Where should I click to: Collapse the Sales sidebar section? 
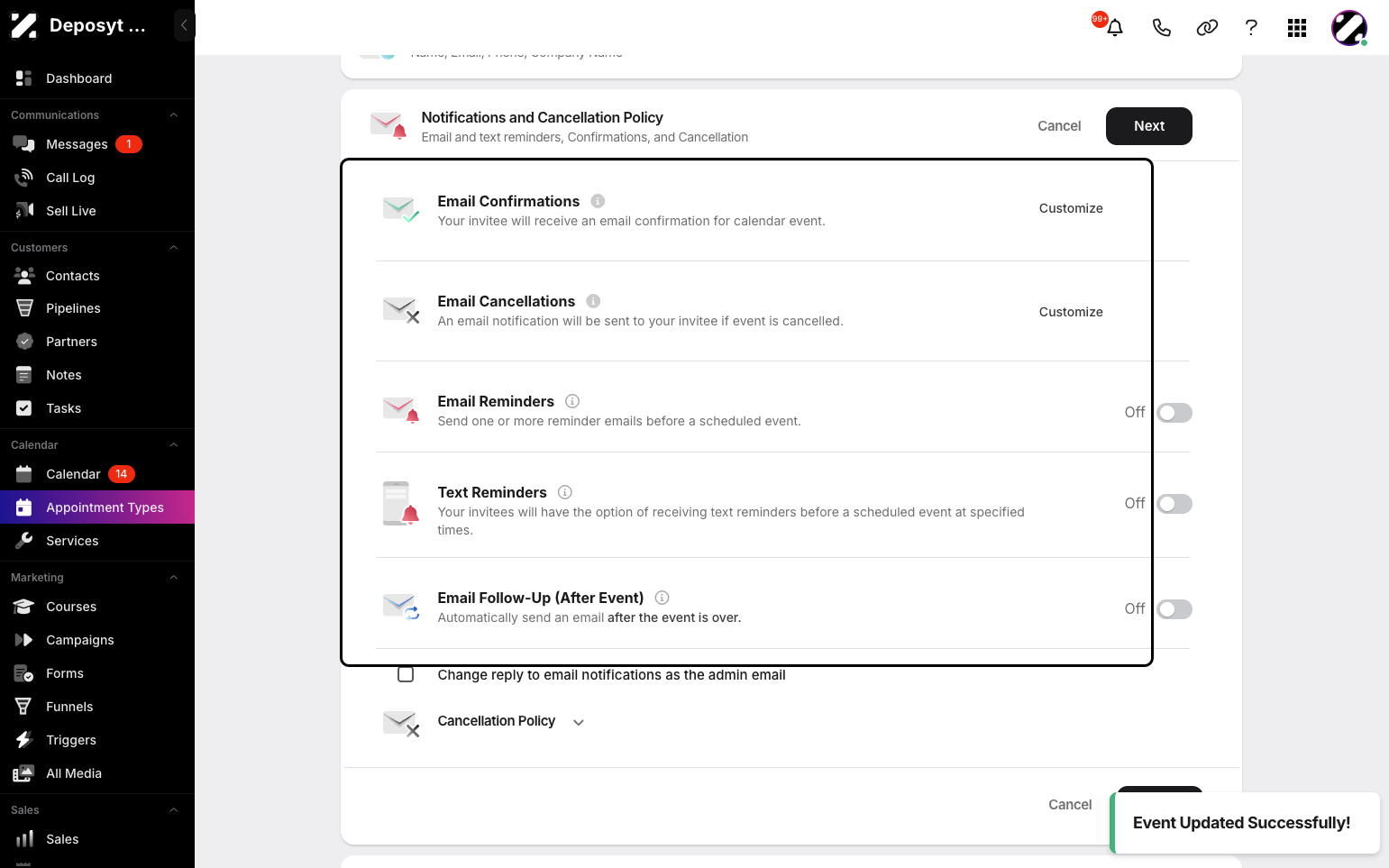(x=174, y=810)
